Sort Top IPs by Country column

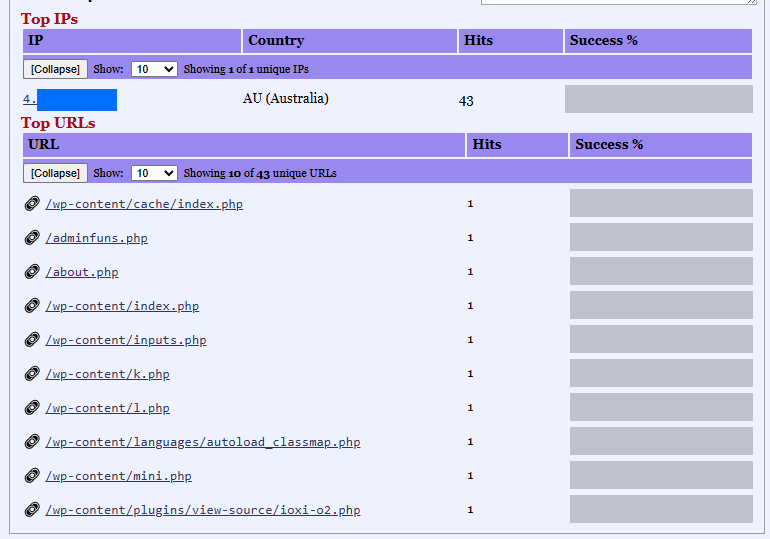[x=276, y=41]
